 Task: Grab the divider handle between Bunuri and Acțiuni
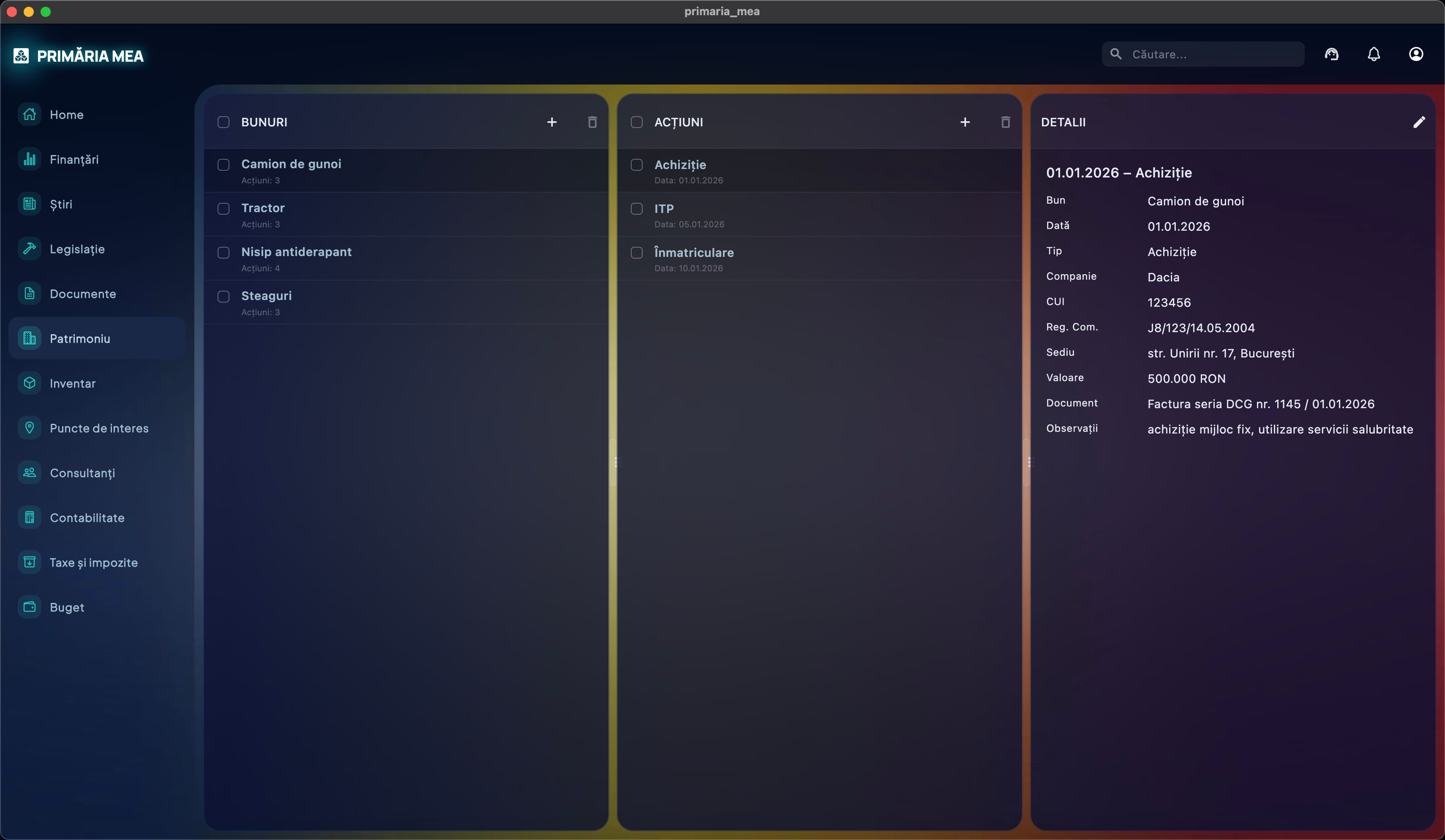pos(616,461)
